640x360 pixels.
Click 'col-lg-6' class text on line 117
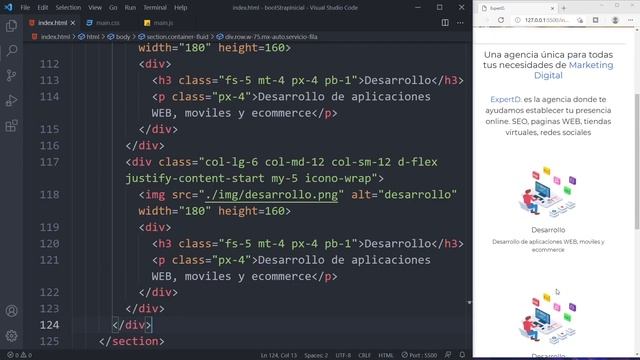tap(231, 162)
